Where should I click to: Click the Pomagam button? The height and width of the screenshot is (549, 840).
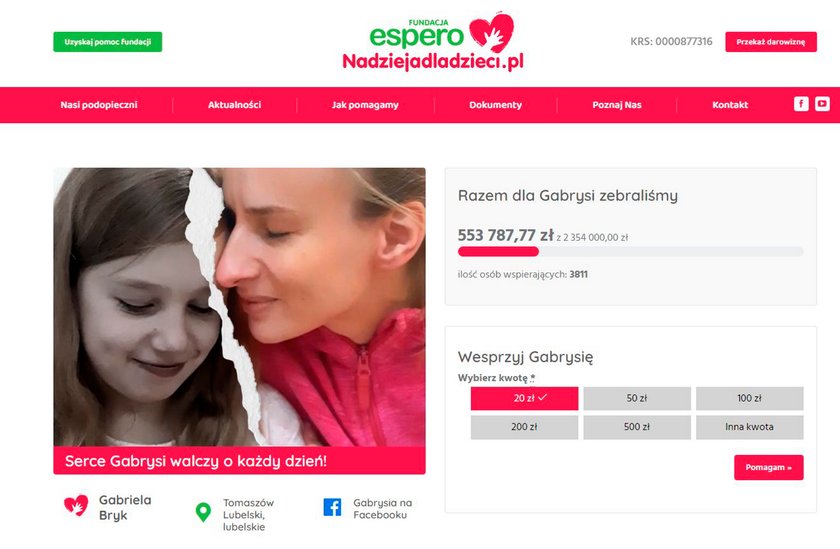[769, 468]
